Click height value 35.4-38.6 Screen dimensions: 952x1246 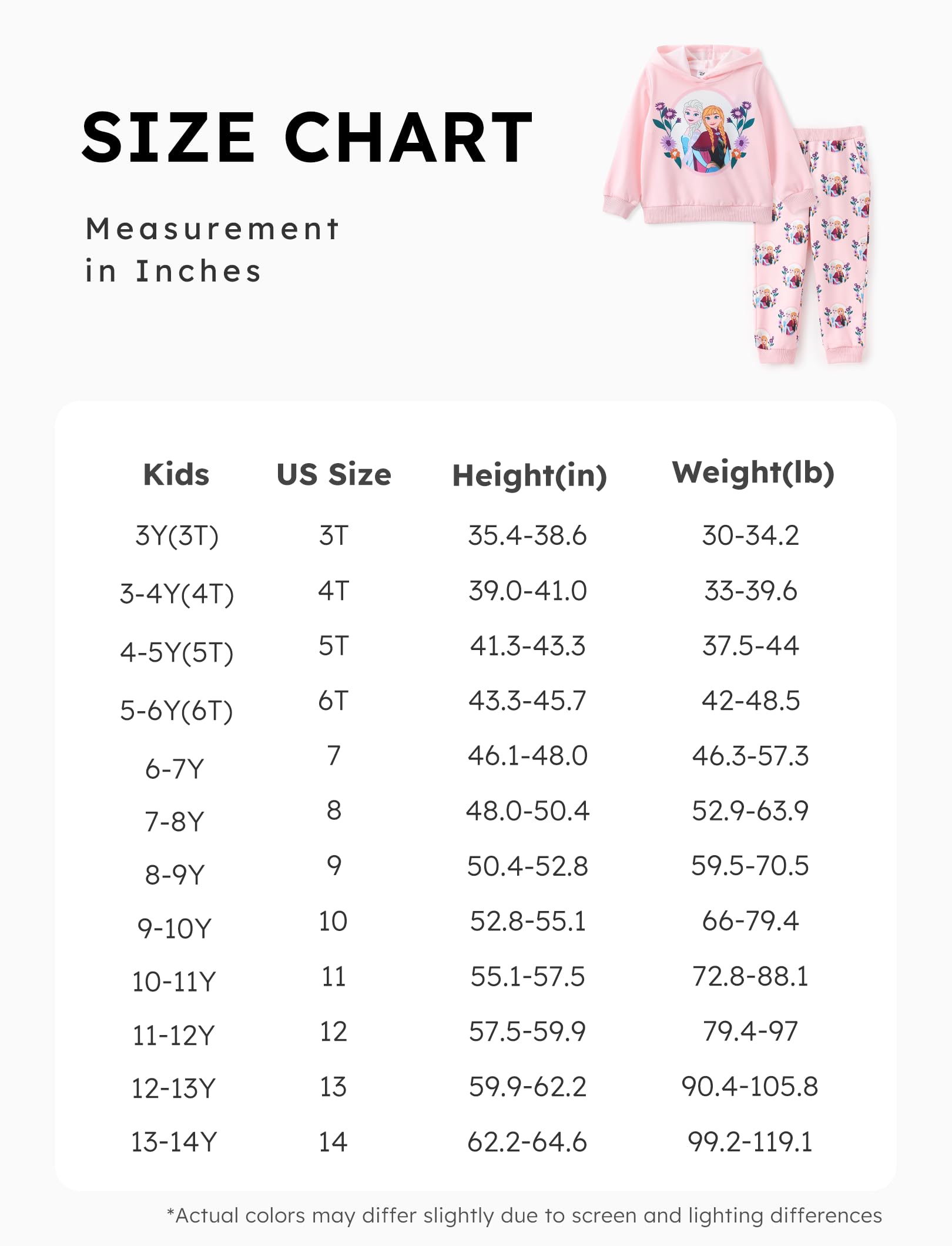[527, 535]
